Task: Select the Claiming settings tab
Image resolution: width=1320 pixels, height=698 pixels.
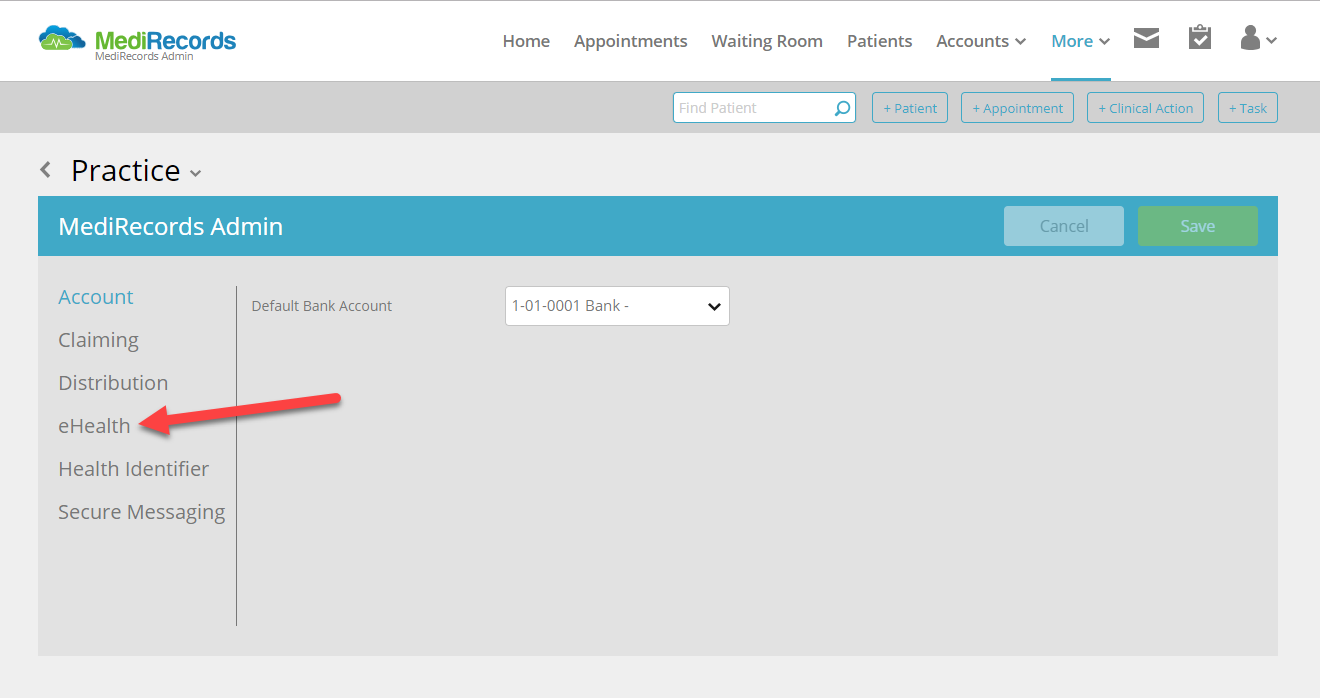Action: click(98, 340)
